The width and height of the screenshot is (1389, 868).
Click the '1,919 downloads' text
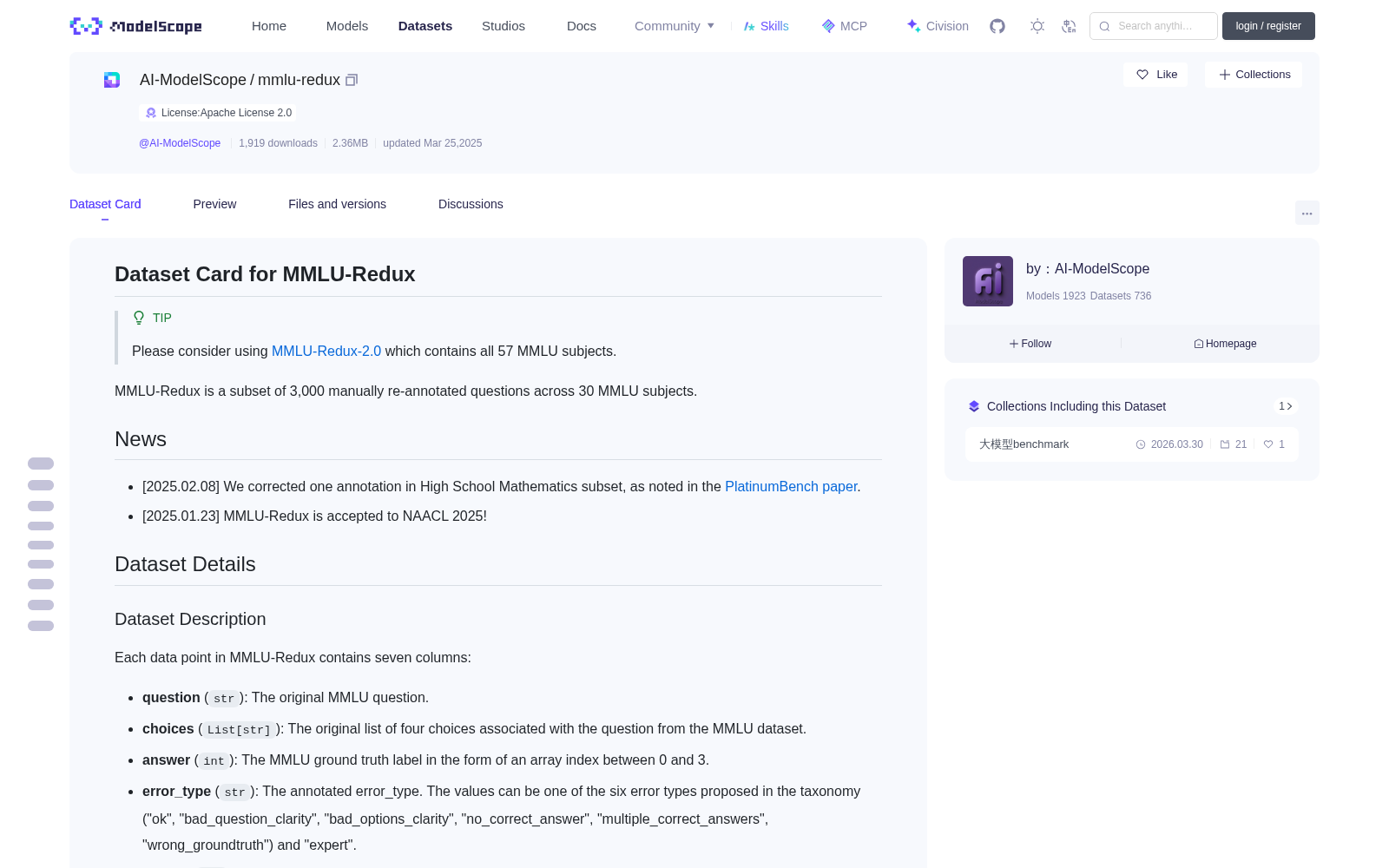(x=279, y=143)
